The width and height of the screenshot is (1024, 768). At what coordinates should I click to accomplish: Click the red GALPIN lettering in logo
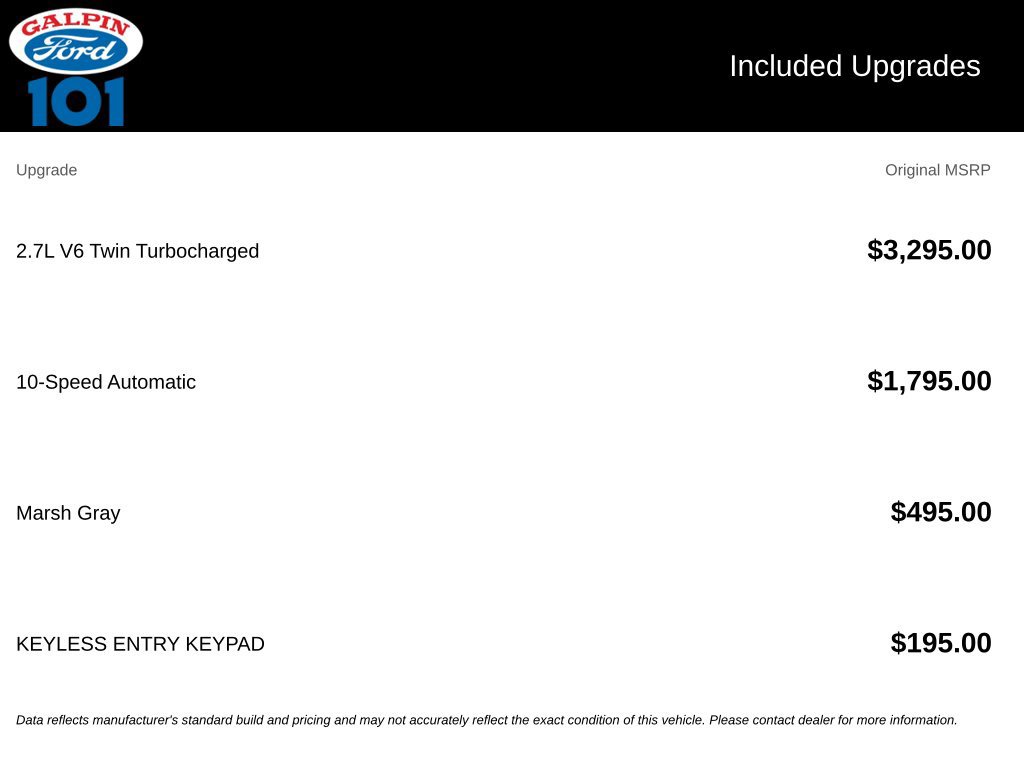pos(76,24)
